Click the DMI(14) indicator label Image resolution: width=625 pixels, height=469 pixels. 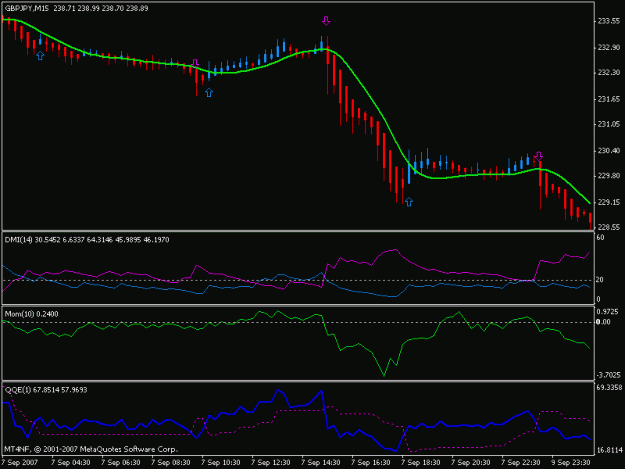[x=19, y=240]
